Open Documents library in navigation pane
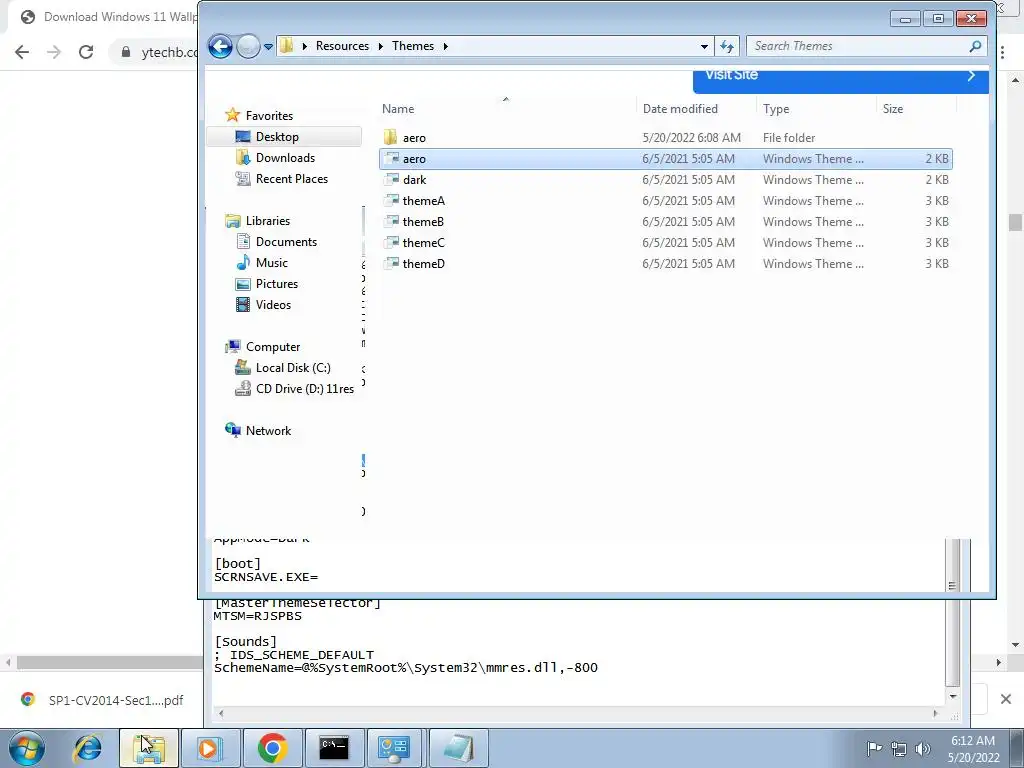This screenshot has width=1024, height=768. 286,242
